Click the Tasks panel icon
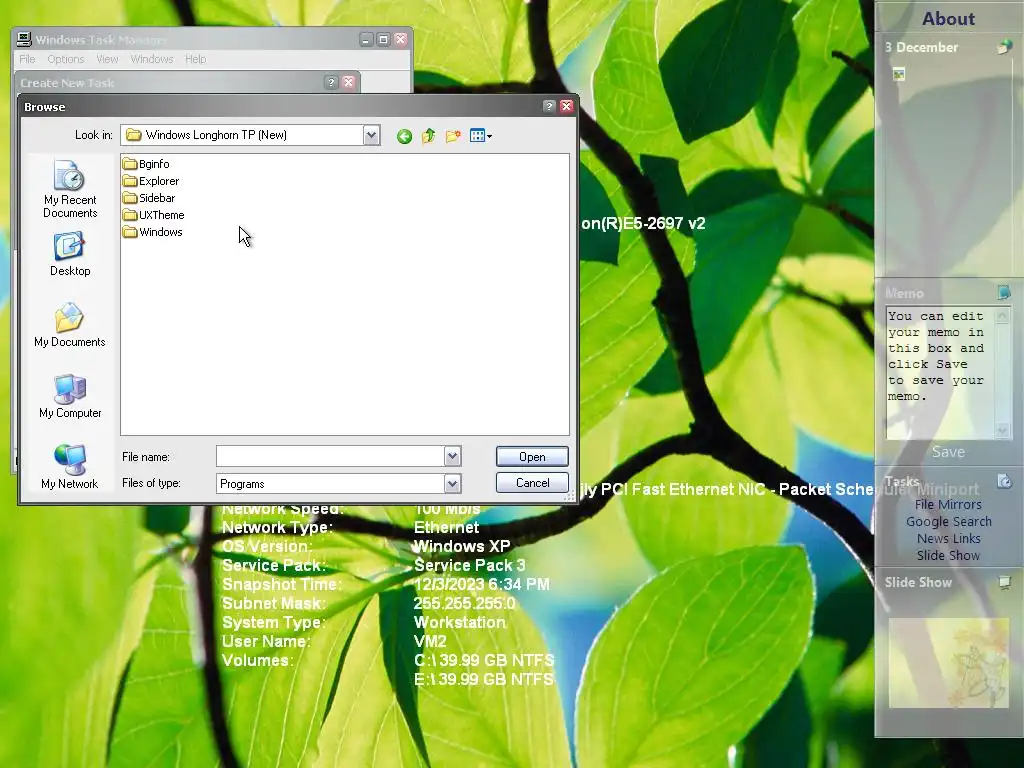The width and height of the screenshot is (1024, 768). [x=1004, y=481]
